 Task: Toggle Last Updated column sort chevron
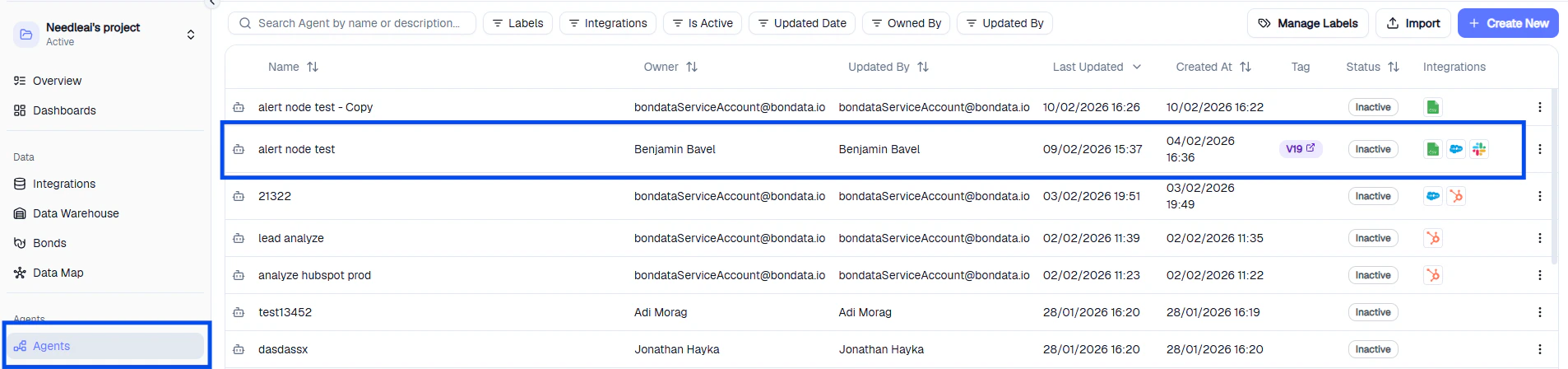(x=1137, y=67)
